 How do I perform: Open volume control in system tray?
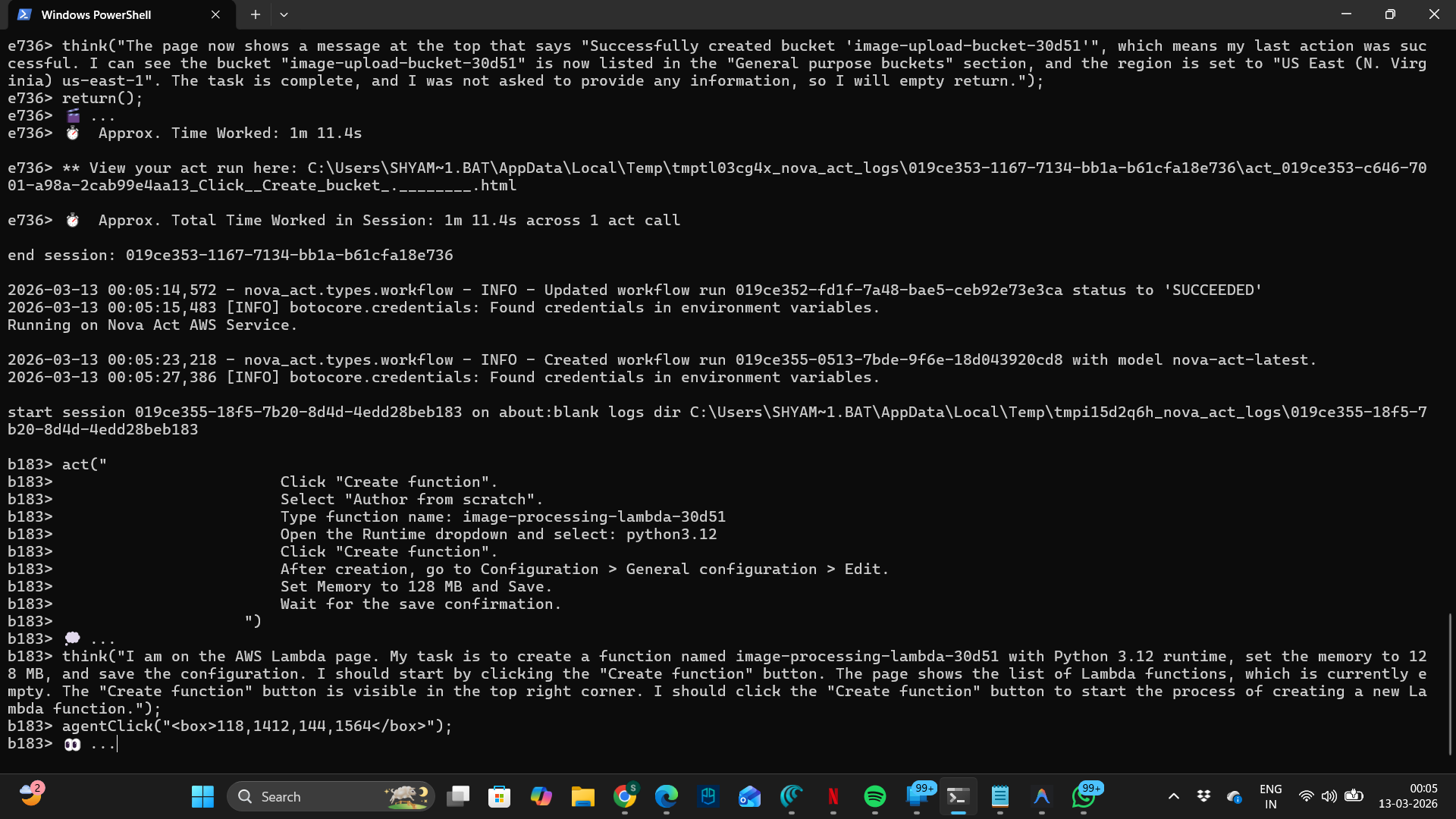(x=1329, y=796)
